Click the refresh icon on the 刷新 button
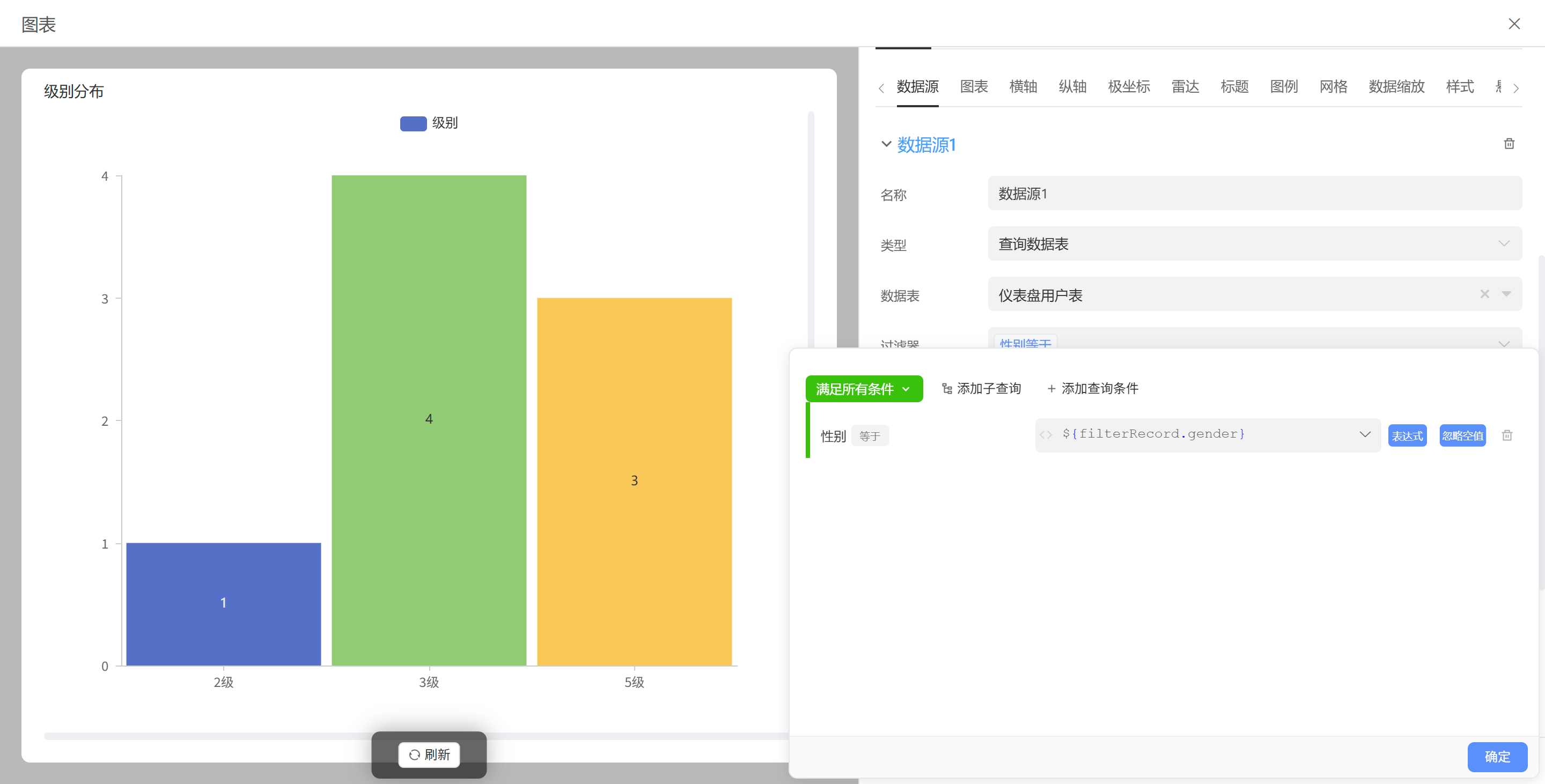The image size is (1545, 784). [415, 755]
